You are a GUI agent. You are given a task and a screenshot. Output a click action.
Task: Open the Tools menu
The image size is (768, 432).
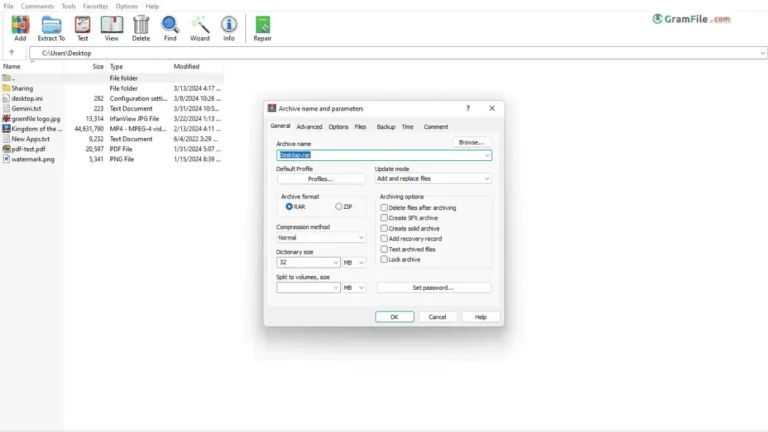tap(69, 6)
